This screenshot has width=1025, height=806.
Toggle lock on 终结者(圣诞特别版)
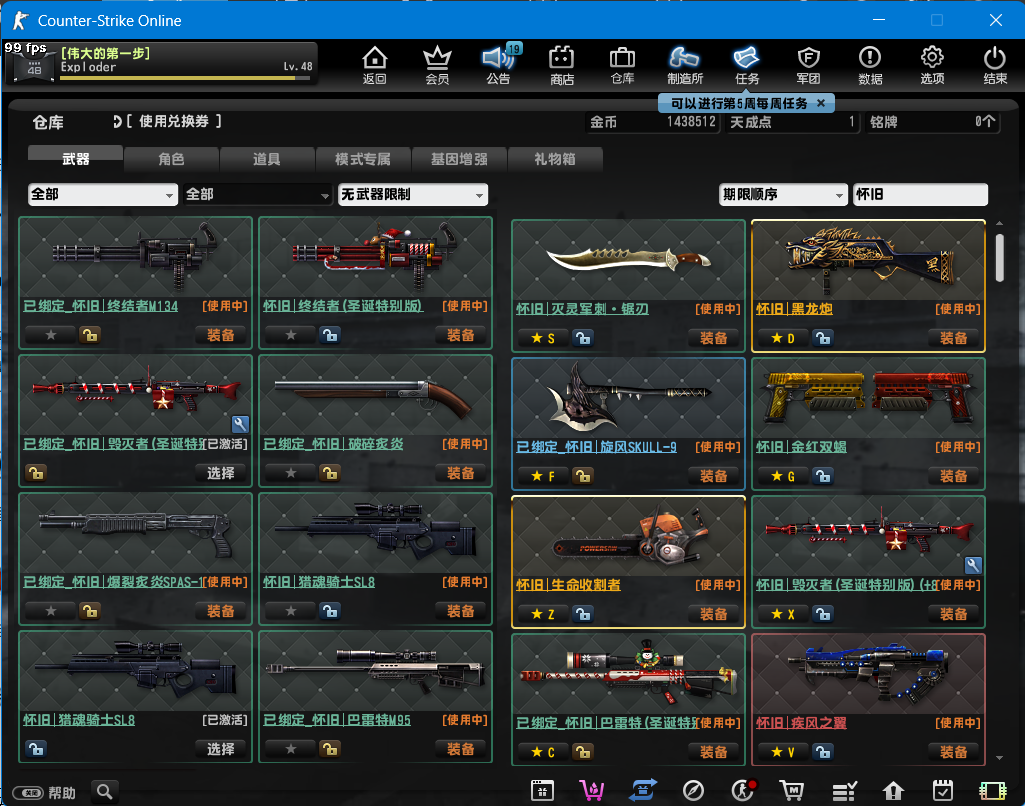pos(329,335)
